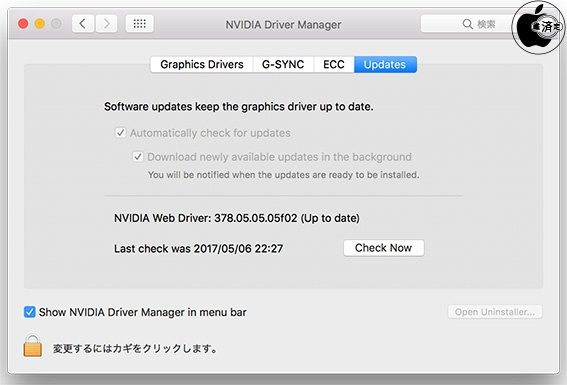Image resolution: width=567 pixels, height=385 pixels.
Task: Click the magnifier icon in search field
Action: click(467, 24)
